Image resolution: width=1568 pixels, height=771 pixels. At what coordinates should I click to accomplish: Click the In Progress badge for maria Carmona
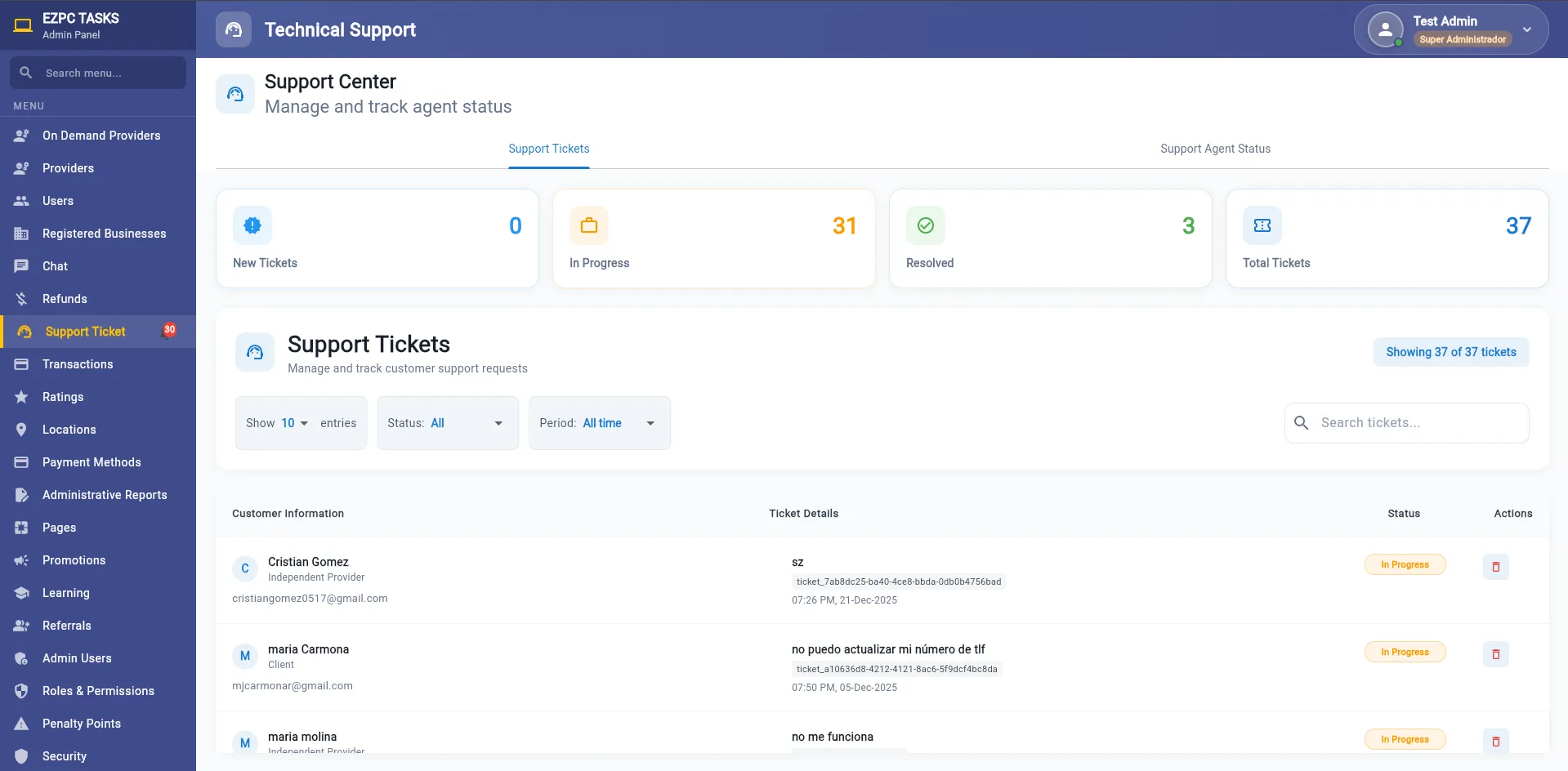pos(1405,652)
